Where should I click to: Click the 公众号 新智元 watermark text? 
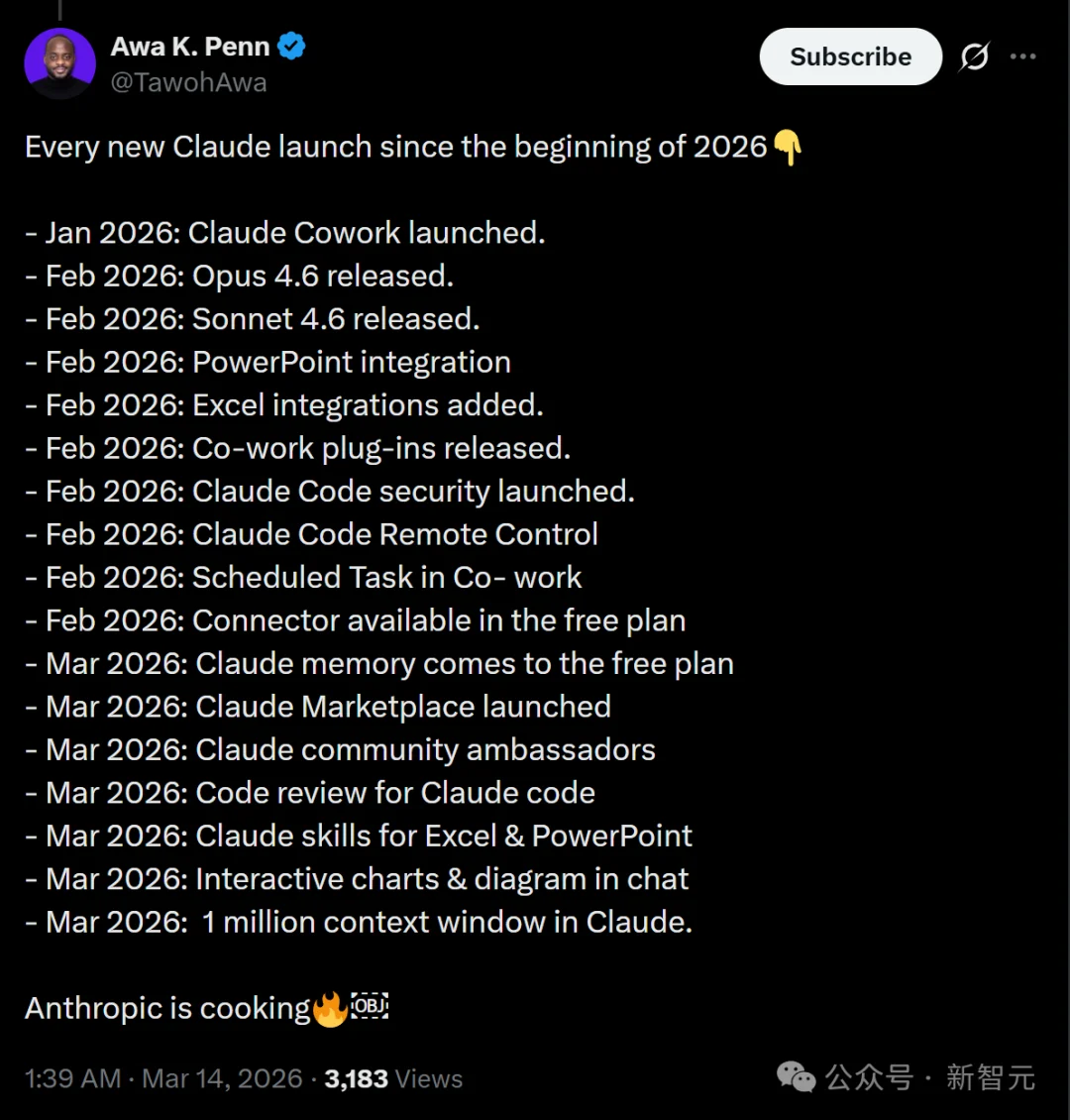[x=931, y=1077]
